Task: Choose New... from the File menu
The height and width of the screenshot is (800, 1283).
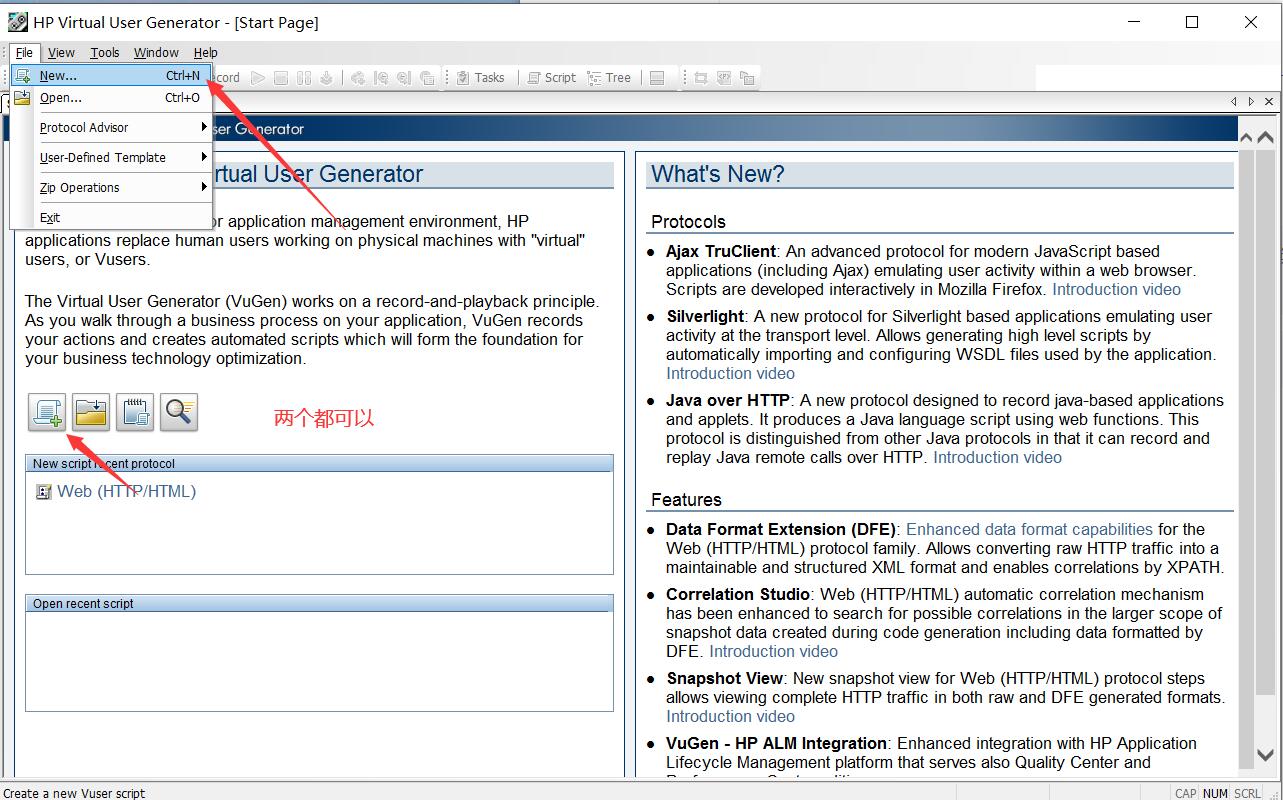Action: [111, 75]
